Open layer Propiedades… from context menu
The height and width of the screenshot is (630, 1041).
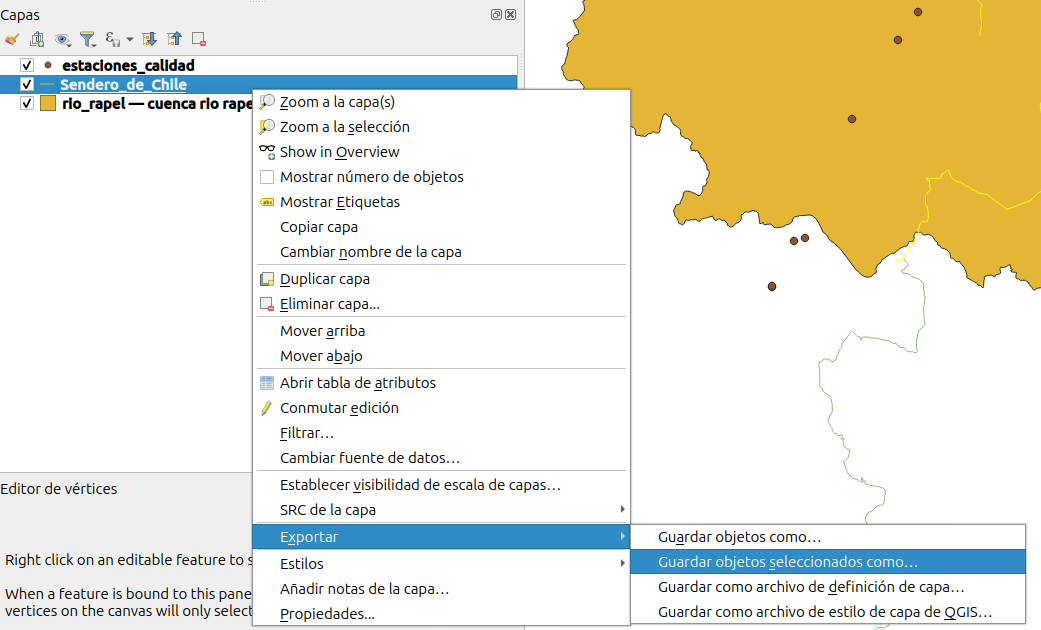point(327,614)
